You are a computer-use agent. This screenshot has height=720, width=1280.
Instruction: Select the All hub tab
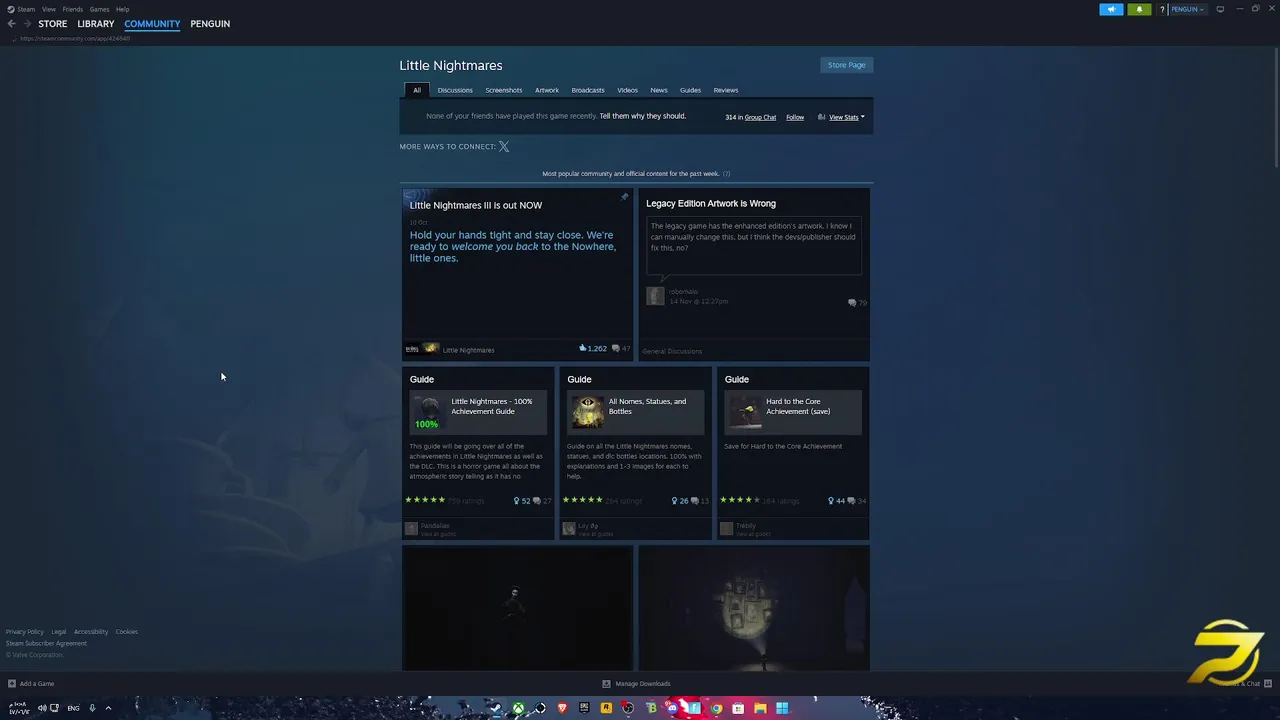point(417,90)
